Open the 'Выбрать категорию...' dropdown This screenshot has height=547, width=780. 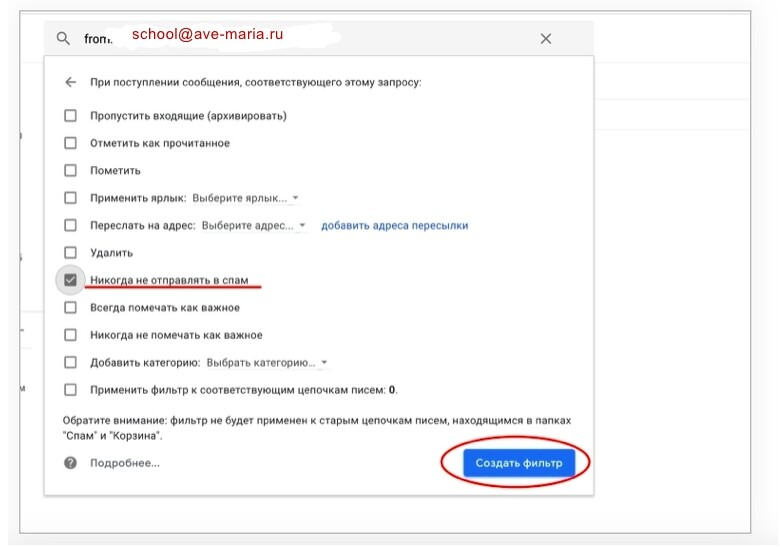click(267, 363)
